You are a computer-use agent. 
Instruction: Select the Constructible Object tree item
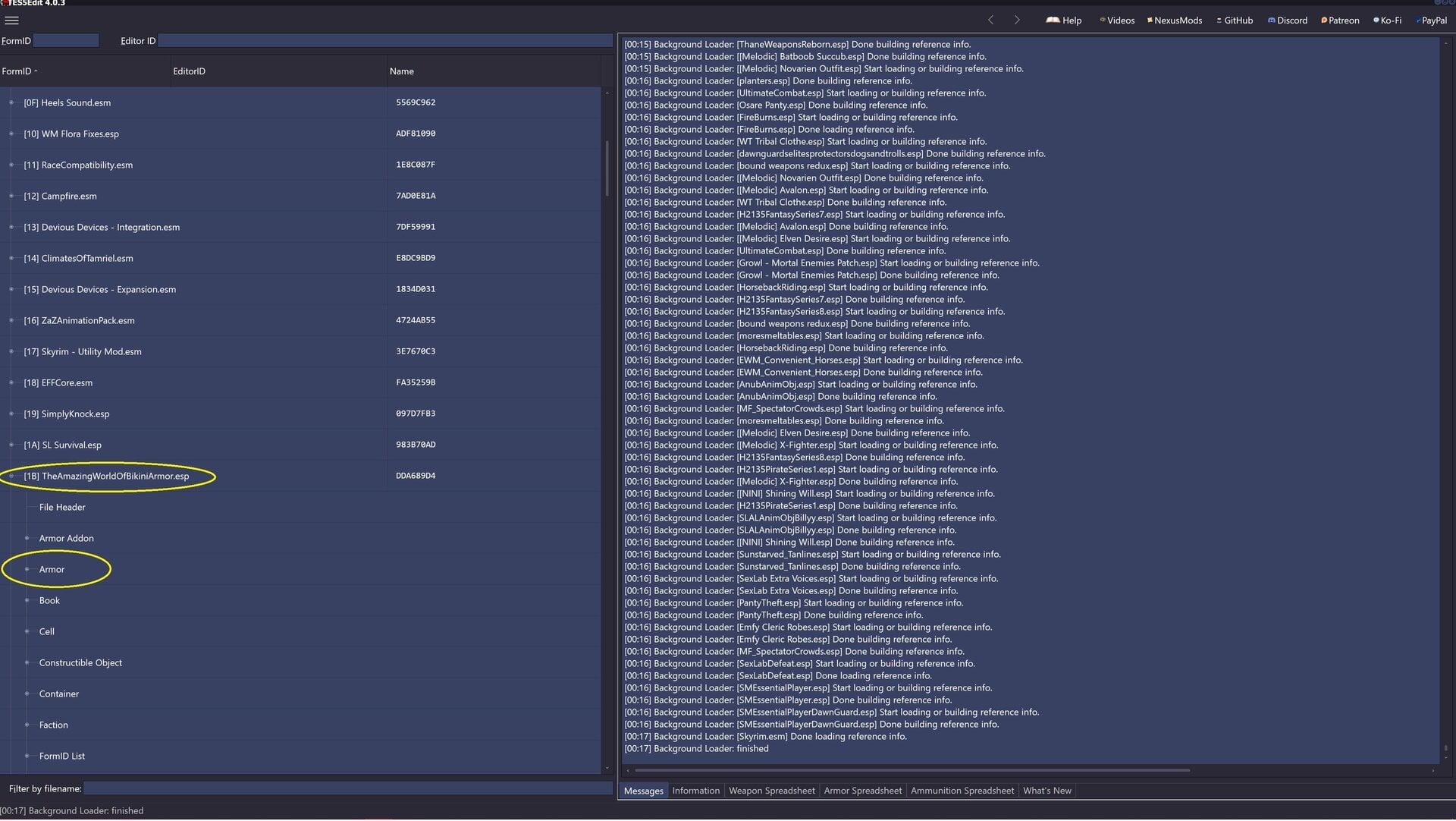coord(80,662)
